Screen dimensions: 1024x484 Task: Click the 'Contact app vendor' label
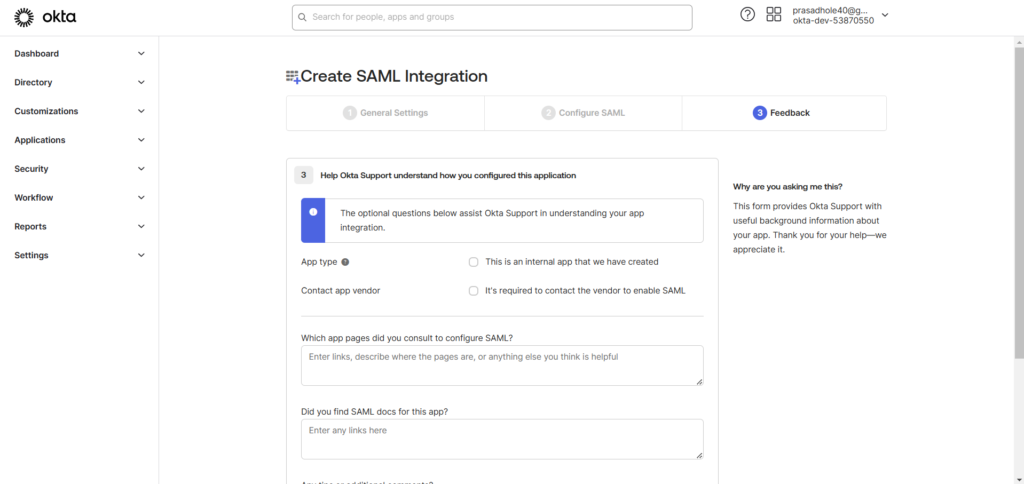(340, 291)
